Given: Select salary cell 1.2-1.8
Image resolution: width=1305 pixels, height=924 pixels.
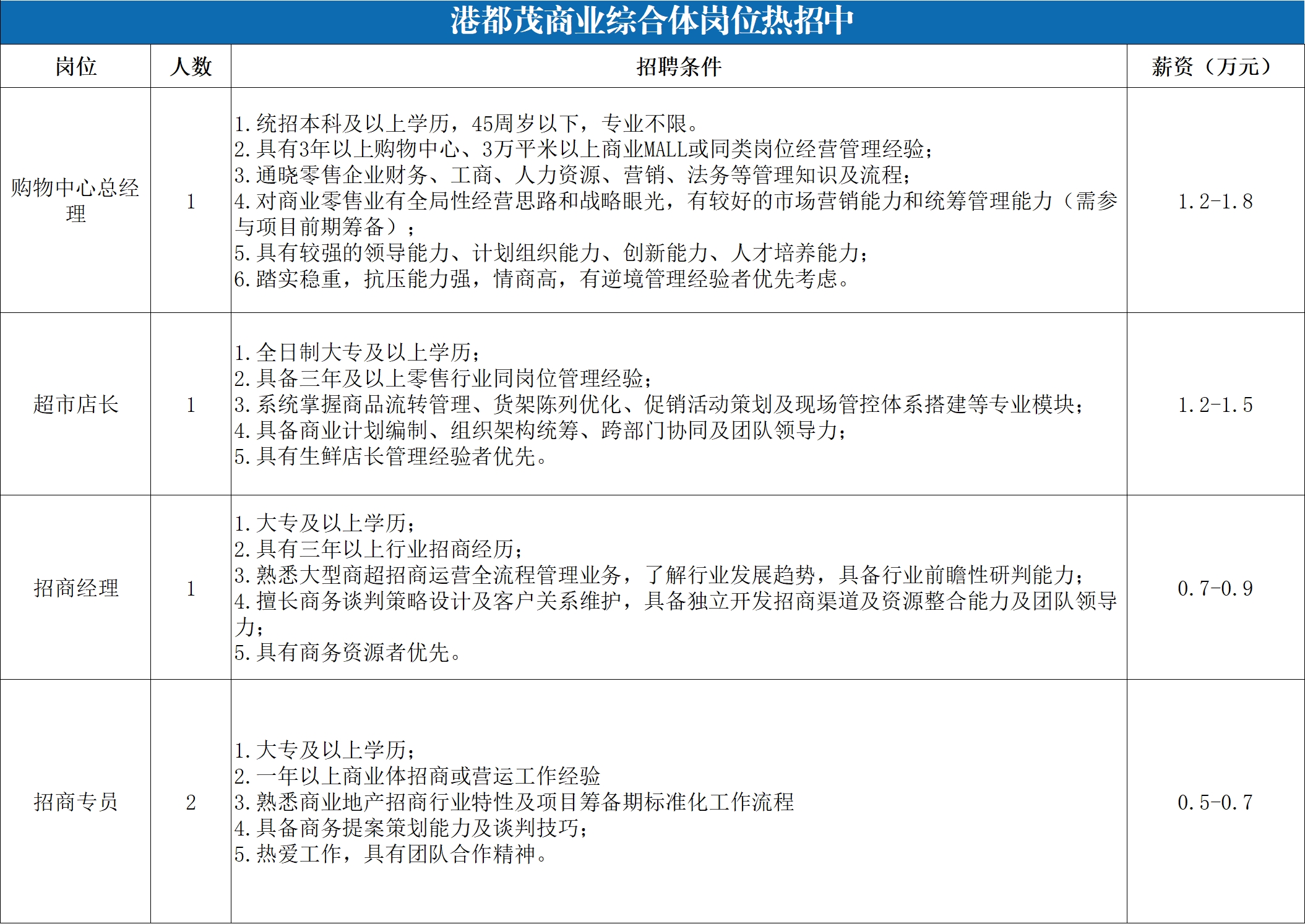Looking at the screenshot, I should tap(1215, 201).
